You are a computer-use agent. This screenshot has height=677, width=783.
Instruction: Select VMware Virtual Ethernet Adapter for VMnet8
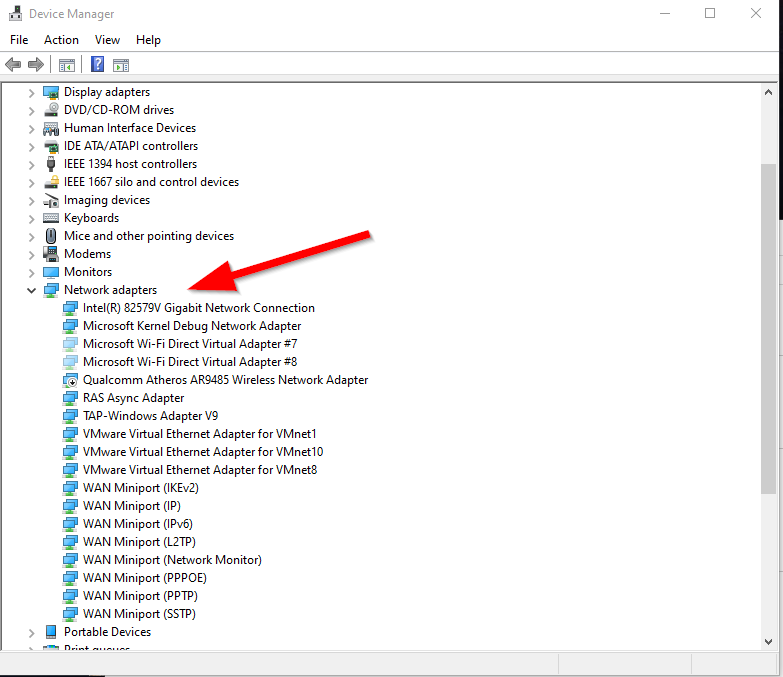pyautogui.click(x=200, y=470)
